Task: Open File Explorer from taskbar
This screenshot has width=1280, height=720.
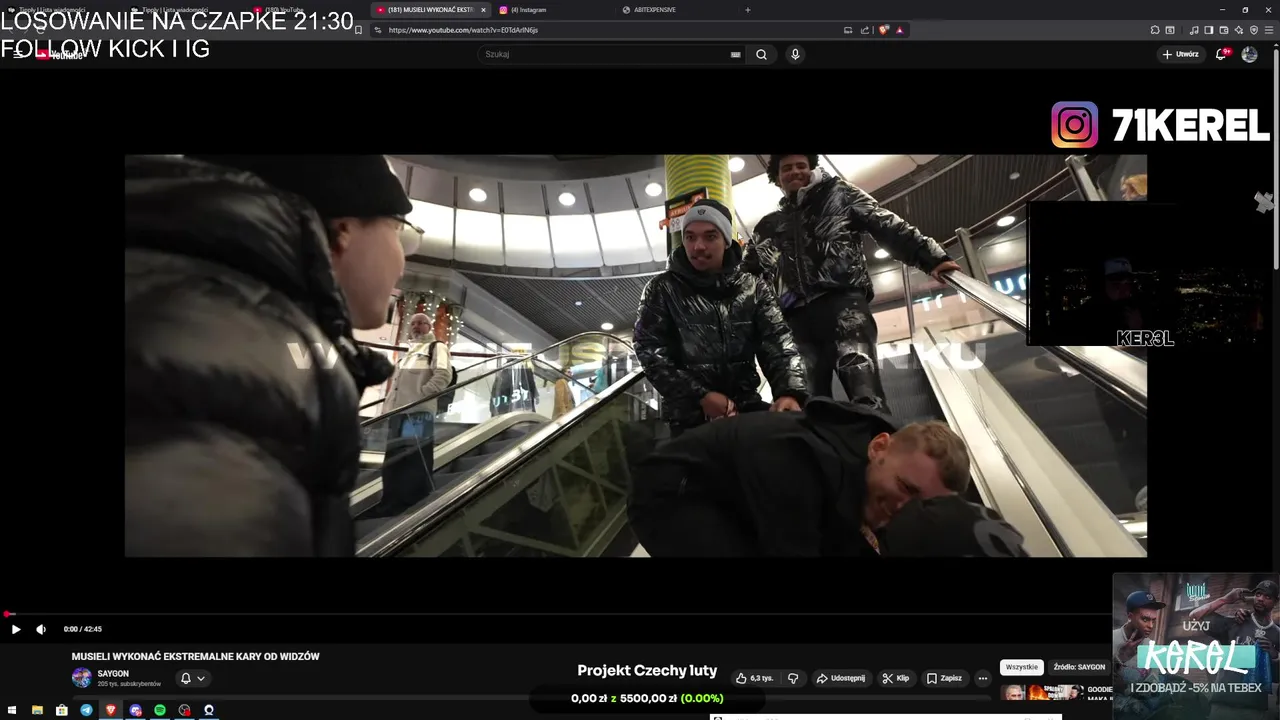Action: [x=37, y=710]
